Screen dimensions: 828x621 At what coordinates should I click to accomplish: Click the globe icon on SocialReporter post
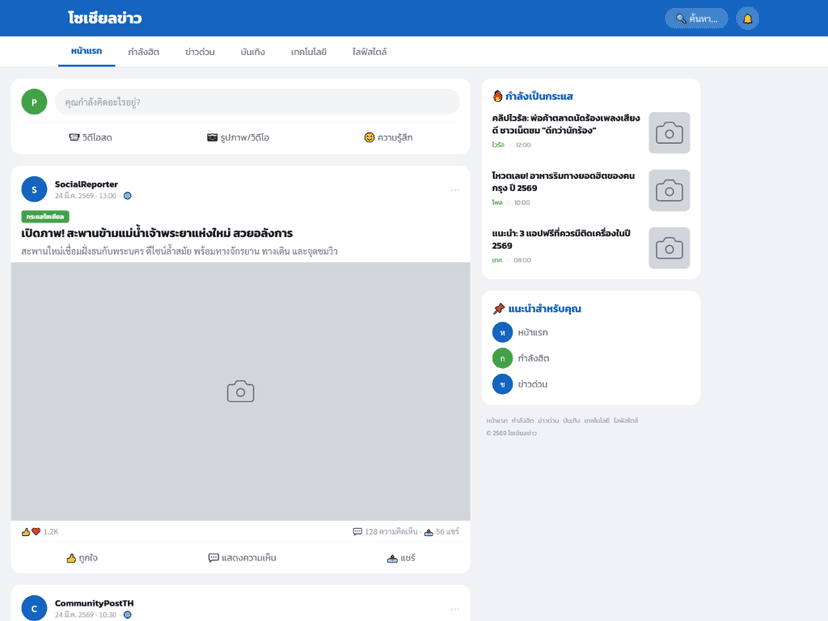click(x=127, y=196)
